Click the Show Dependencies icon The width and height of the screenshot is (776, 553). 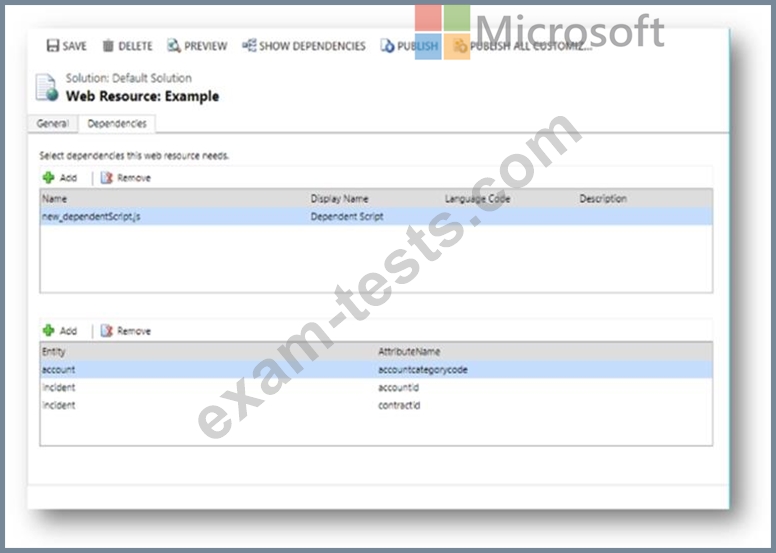coord(249,46)
